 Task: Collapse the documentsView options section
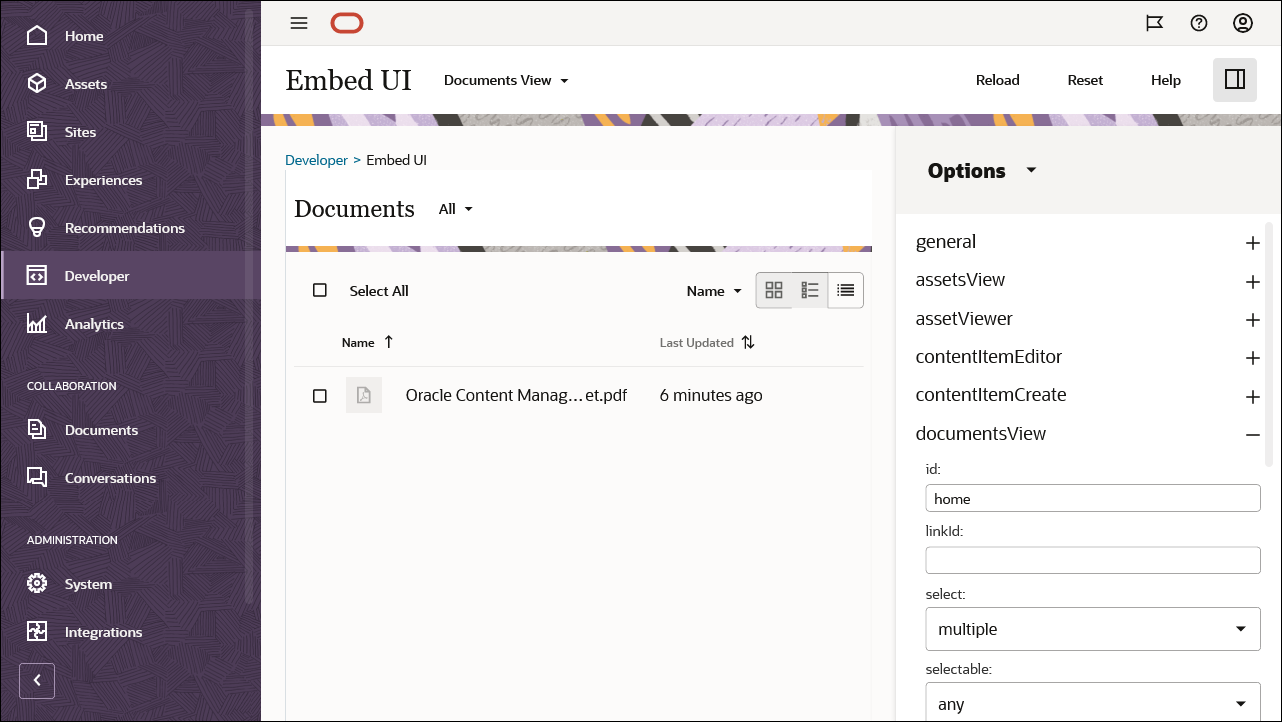(1253, 435)
